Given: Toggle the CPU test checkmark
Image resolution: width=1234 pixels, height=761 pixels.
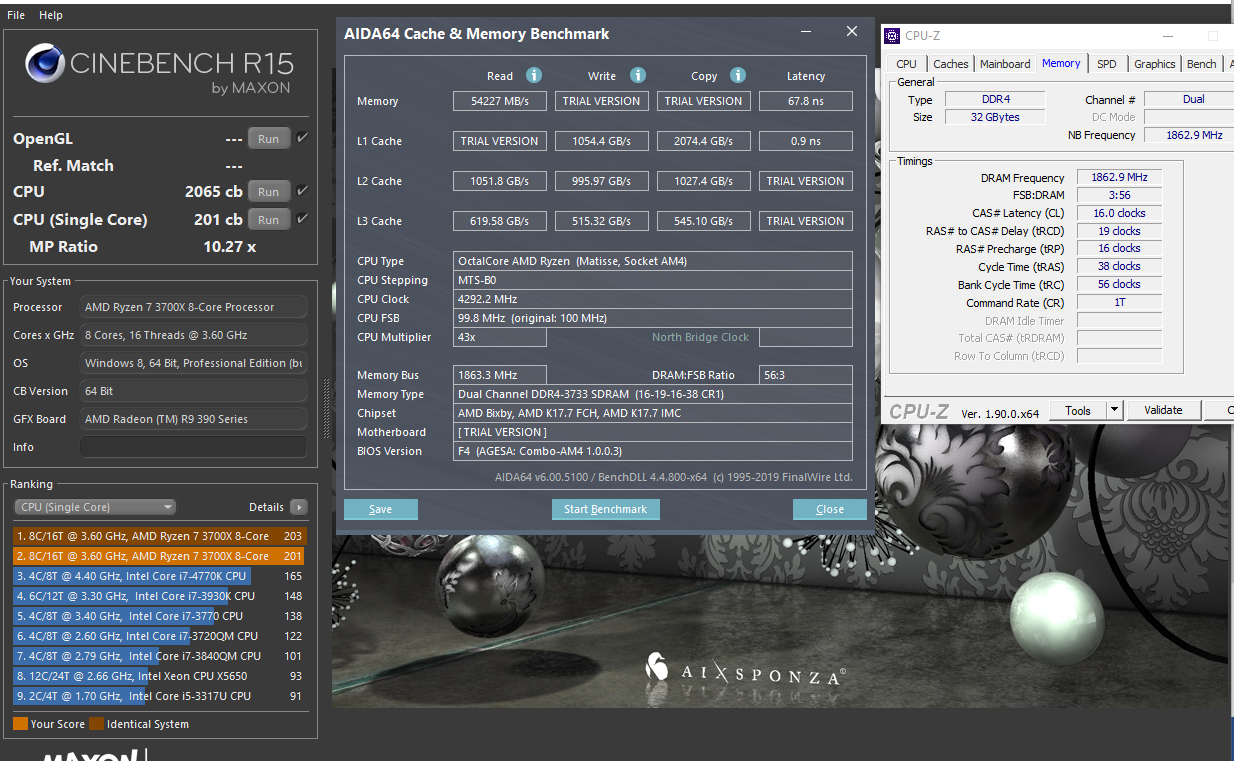Looking at the screenshot, I should [x=302, y=190].
